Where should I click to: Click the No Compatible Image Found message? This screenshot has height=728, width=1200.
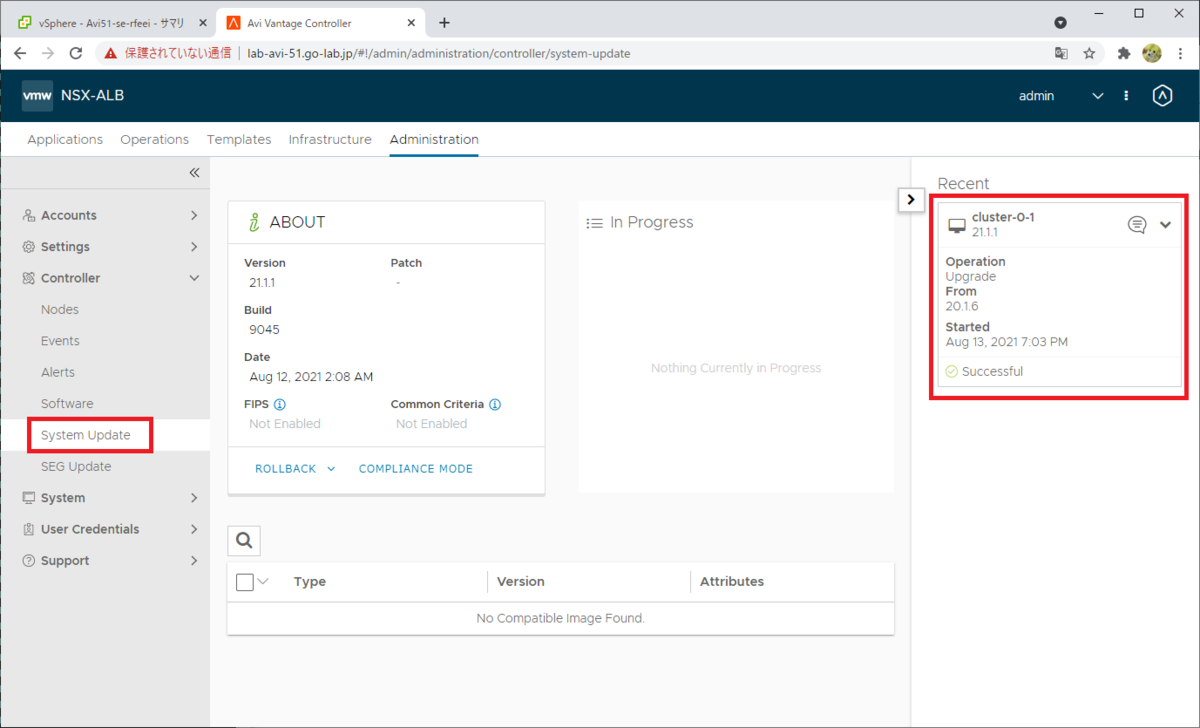[x=561, y=618]
